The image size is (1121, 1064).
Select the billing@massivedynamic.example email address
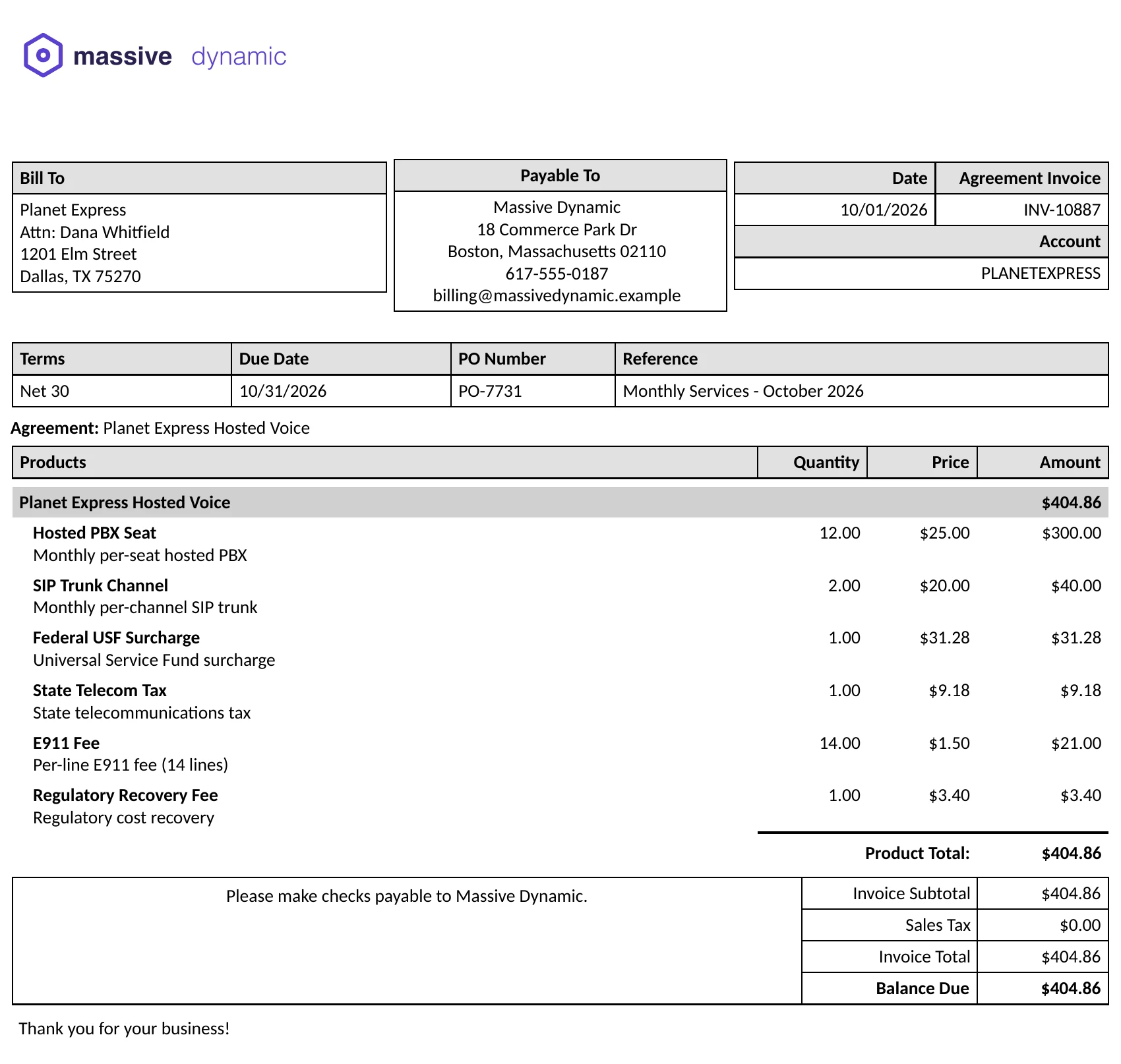click(x=557, y=295)
